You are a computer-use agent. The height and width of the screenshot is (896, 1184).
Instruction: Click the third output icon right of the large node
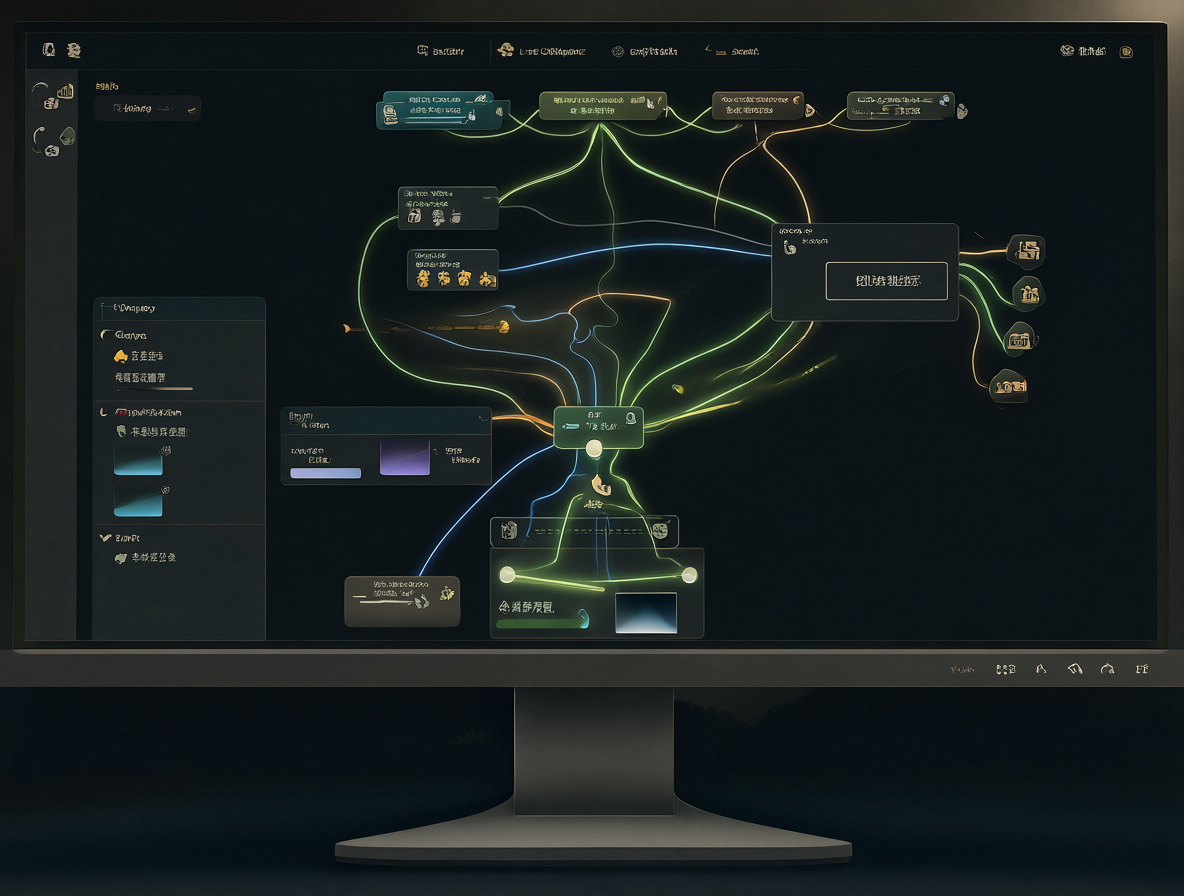pyautogui.click(x=1019, y=340)
